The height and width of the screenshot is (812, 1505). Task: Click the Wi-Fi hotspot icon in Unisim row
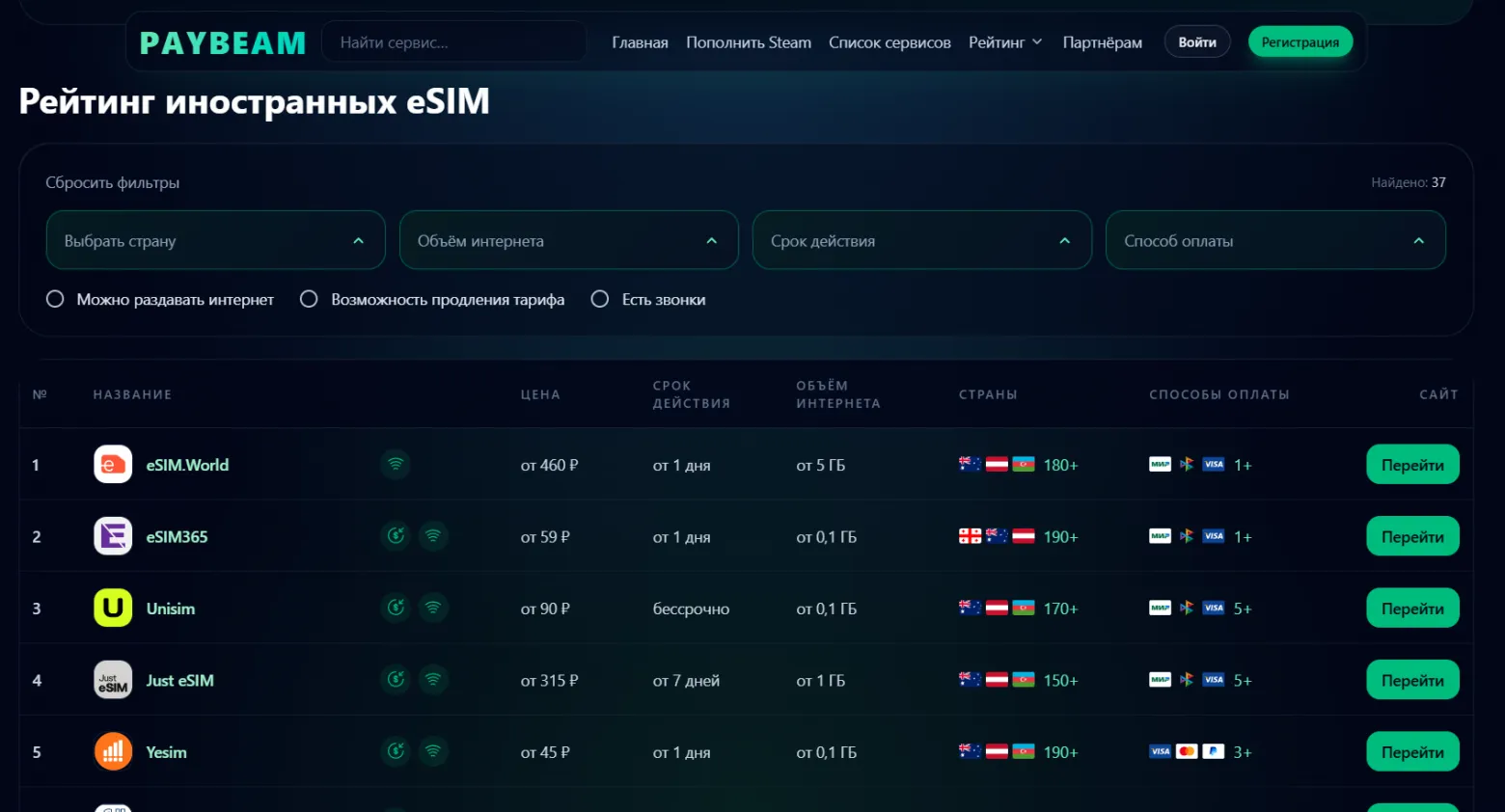point(433,608)
